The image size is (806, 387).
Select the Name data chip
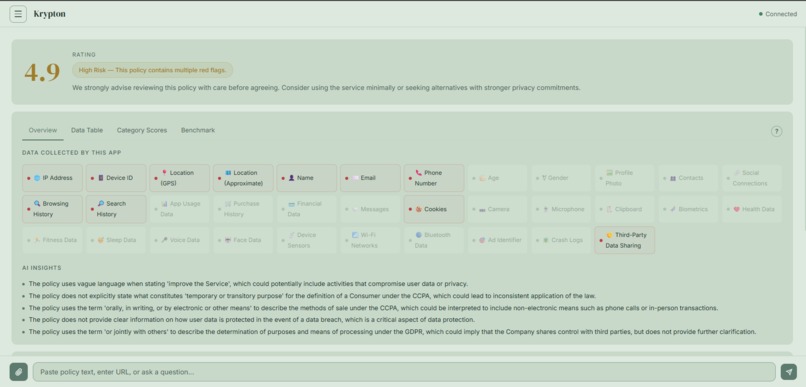click(307, 178)
